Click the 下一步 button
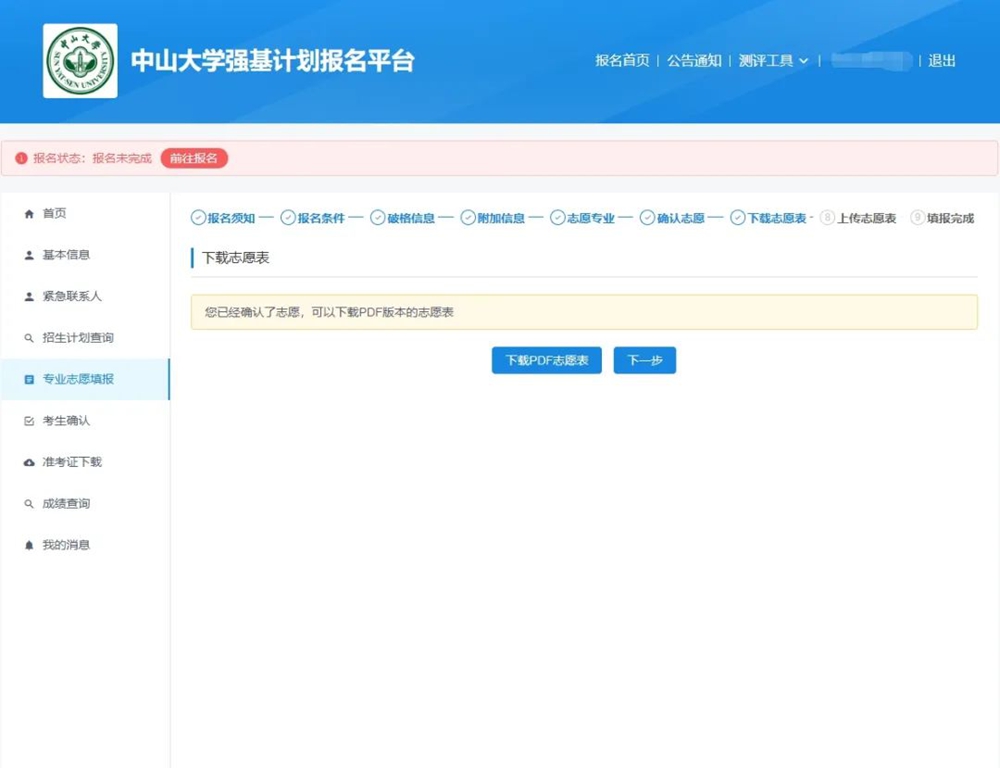The height and width of the screenshot is (768, 1000). [x=644, y=360]
